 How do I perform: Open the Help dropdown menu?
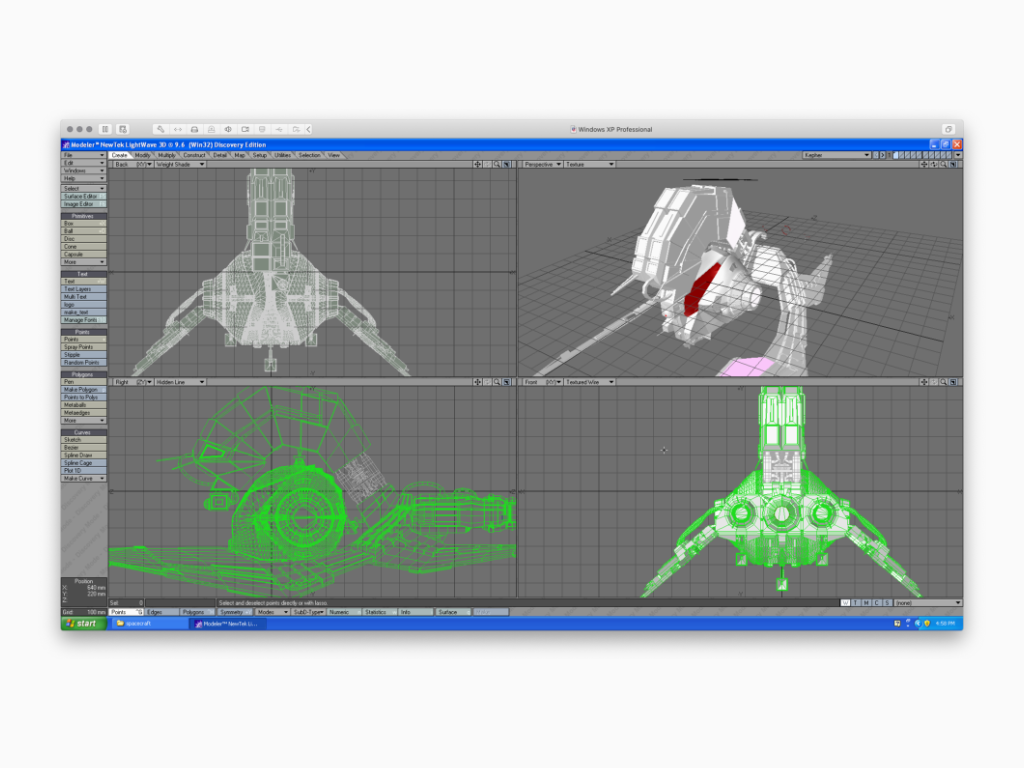pyautogui.click(x=84, y=178)
